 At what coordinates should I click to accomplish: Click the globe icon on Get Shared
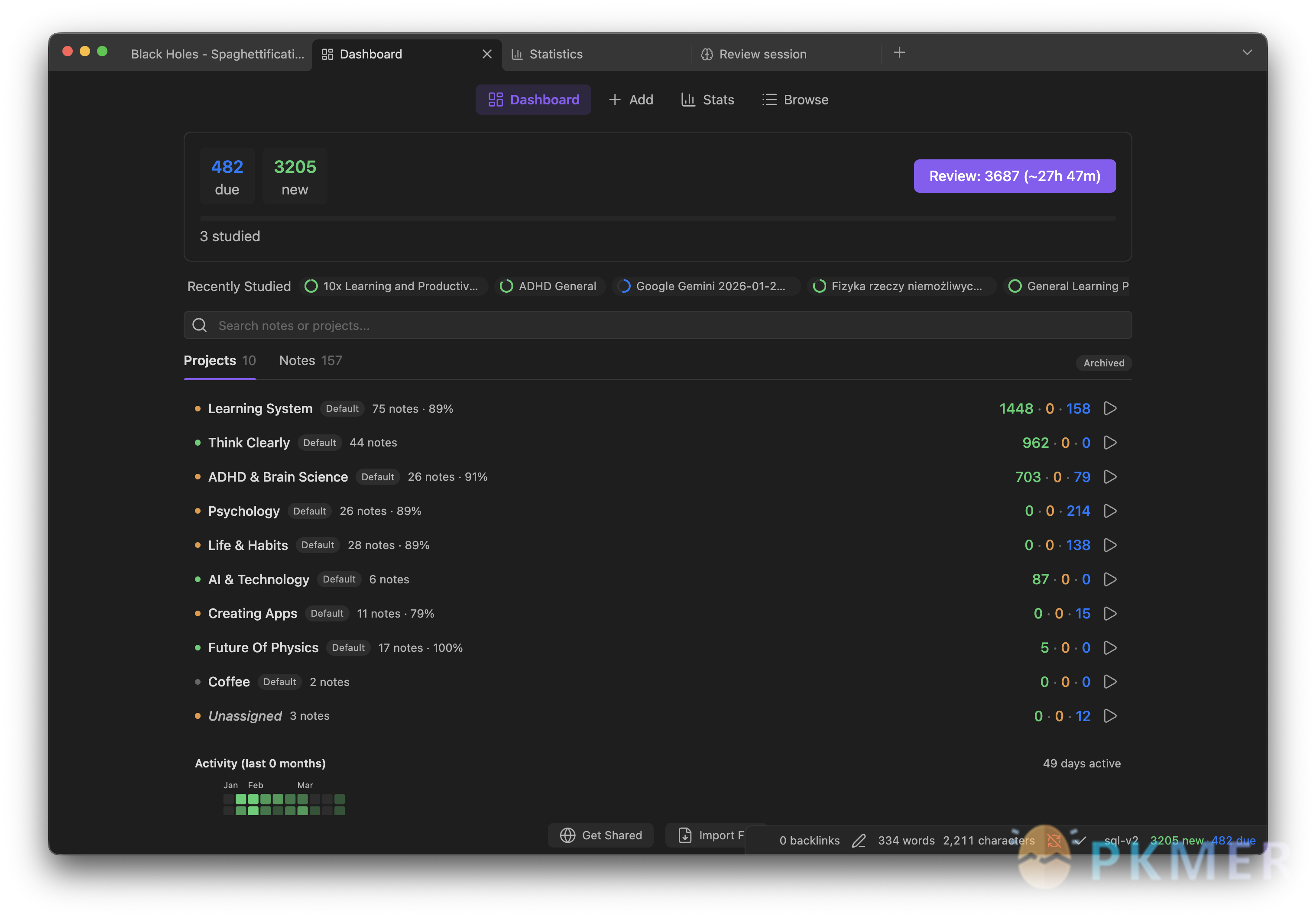[x=567, y=835]
